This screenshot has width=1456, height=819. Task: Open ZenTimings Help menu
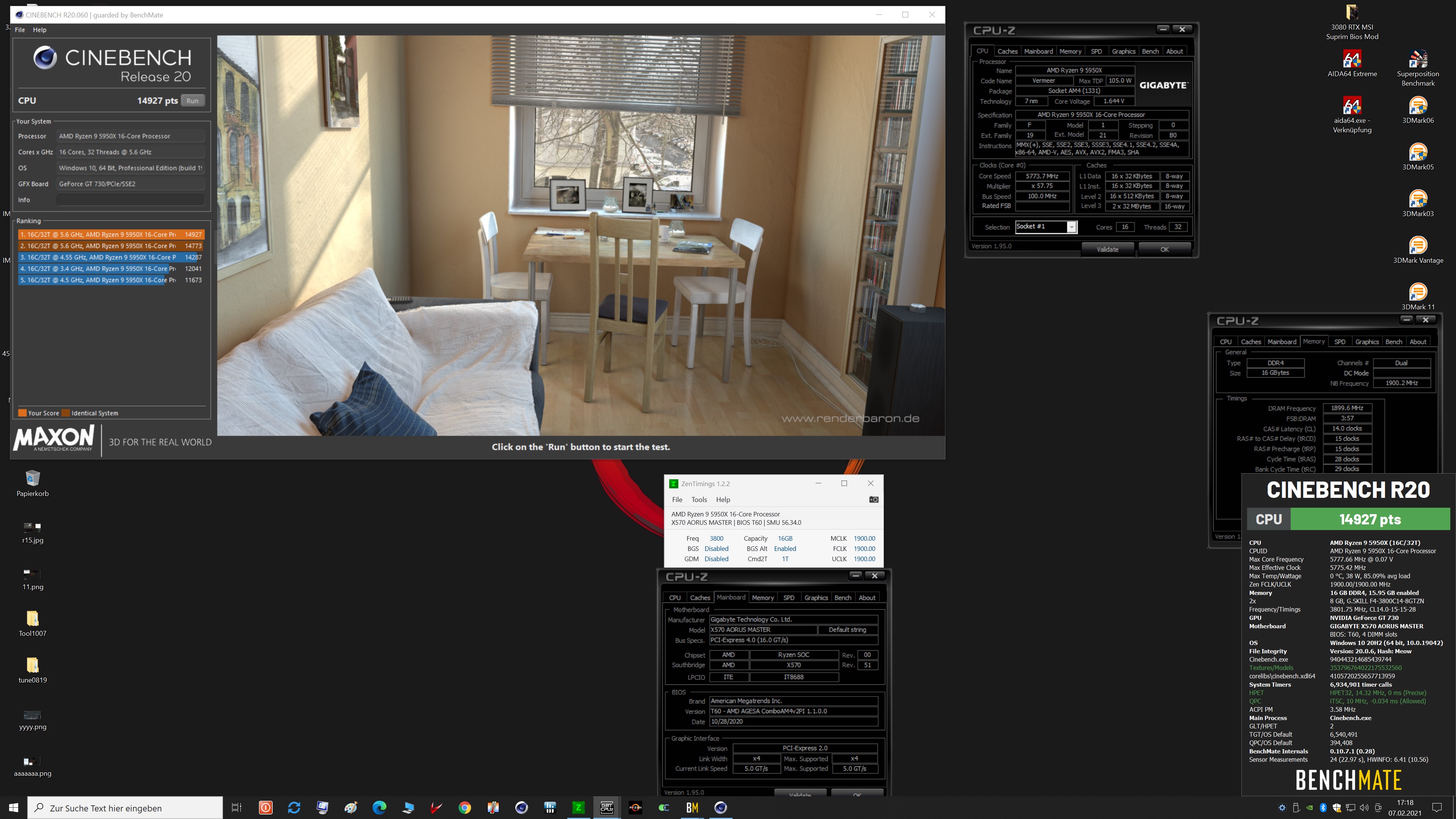(723, 500)
